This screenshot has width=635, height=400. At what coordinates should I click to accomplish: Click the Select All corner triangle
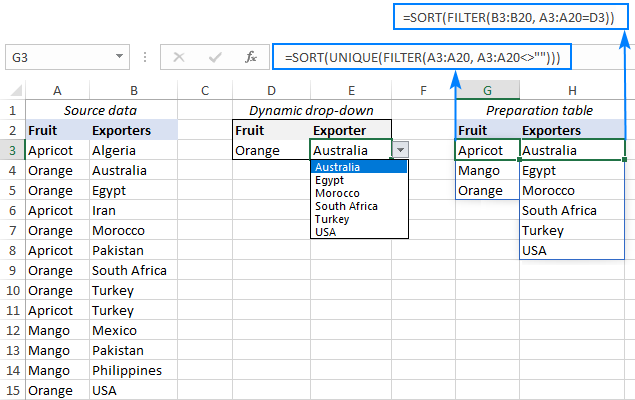[12, 91]
